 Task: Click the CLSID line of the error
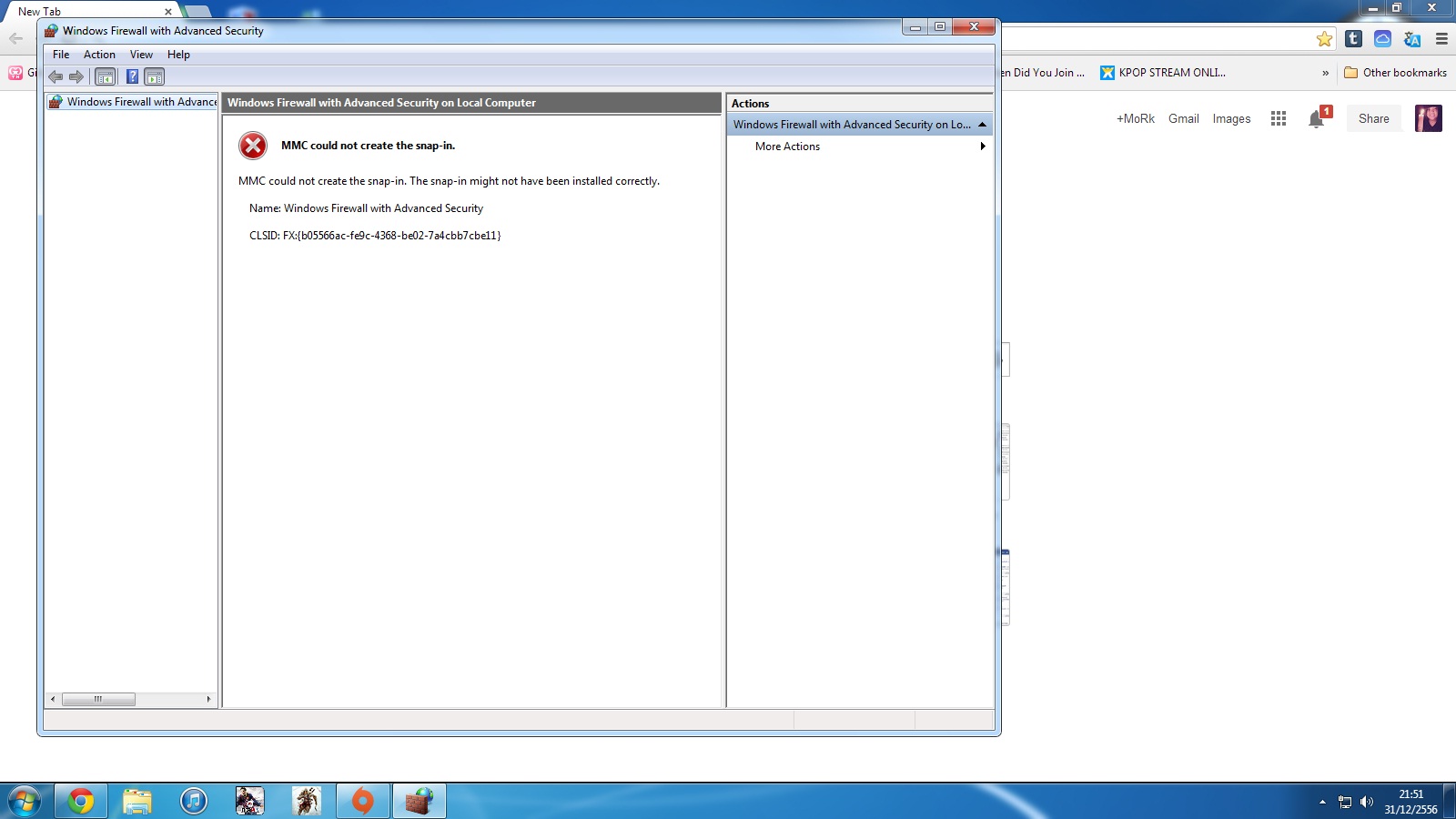(375, 236)
